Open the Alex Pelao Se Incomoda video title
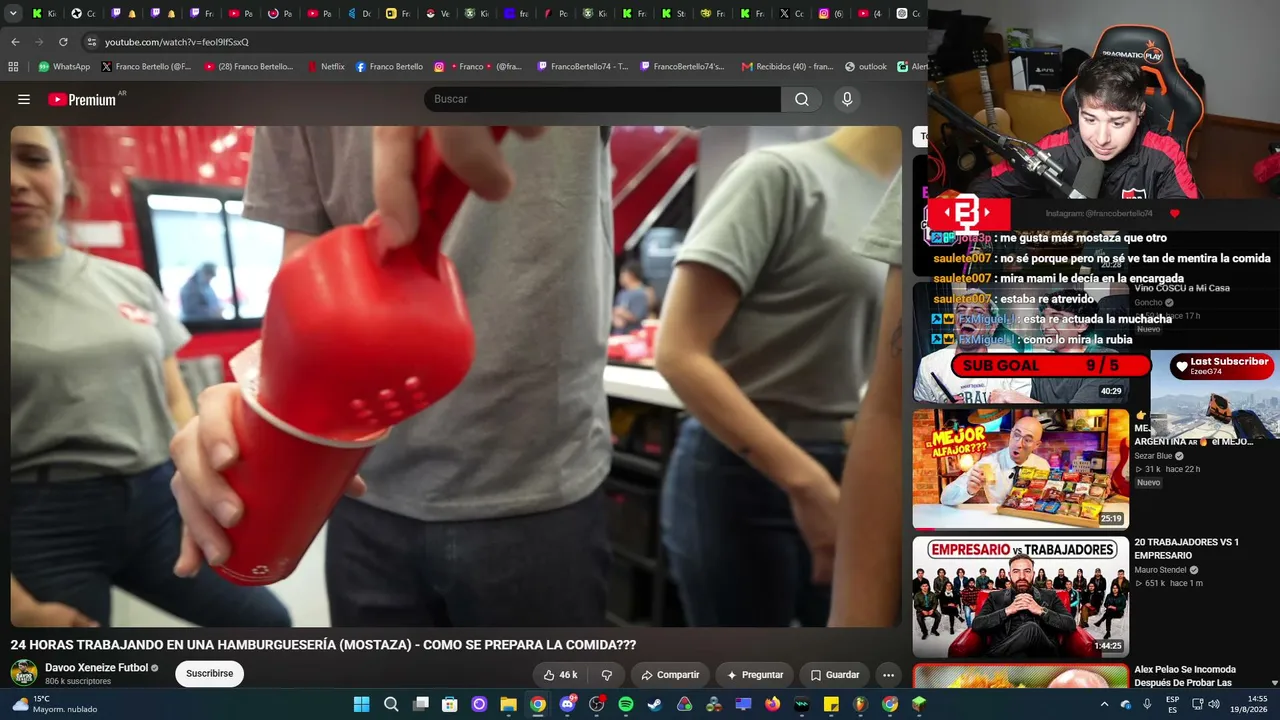This screenshot has width=1280, height=720. pyautogui.click(x=1185, y=676)
